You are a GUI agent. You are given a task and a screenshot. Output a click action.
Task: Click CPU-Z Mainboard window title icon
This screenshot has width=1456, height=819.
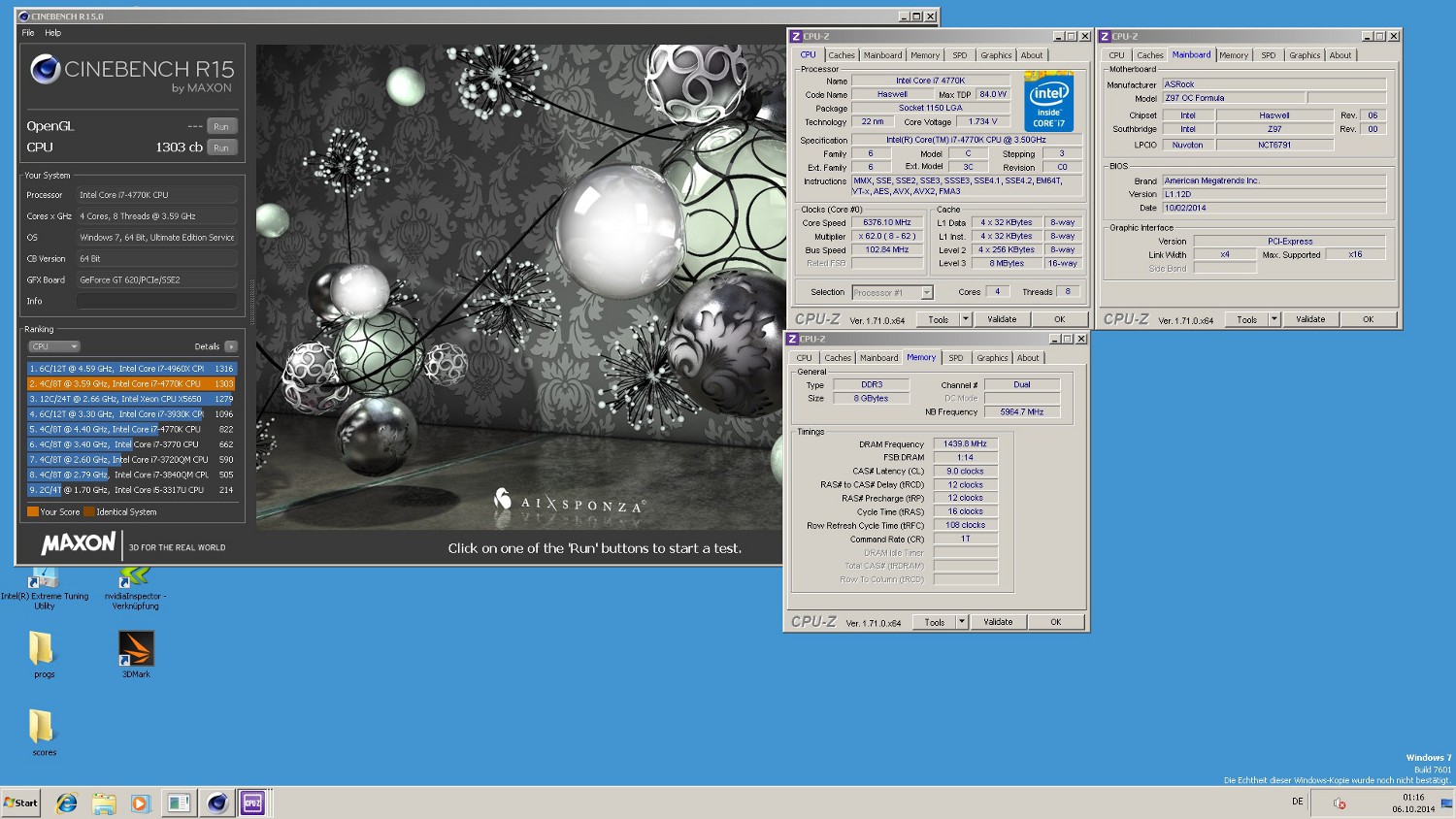1105,36
